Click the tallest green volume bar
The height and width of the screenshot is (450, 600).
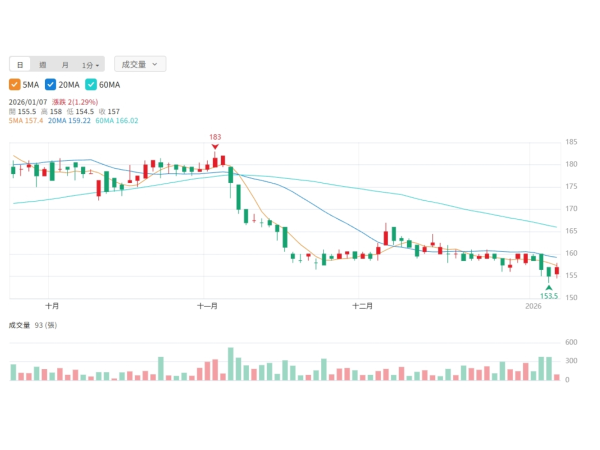[231, 364]
